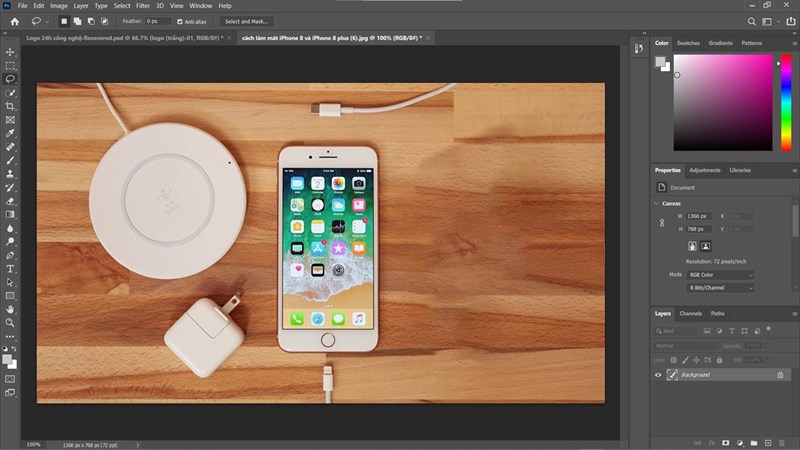
Task: Switch to the Swatches tab
Action: [688, 43]
